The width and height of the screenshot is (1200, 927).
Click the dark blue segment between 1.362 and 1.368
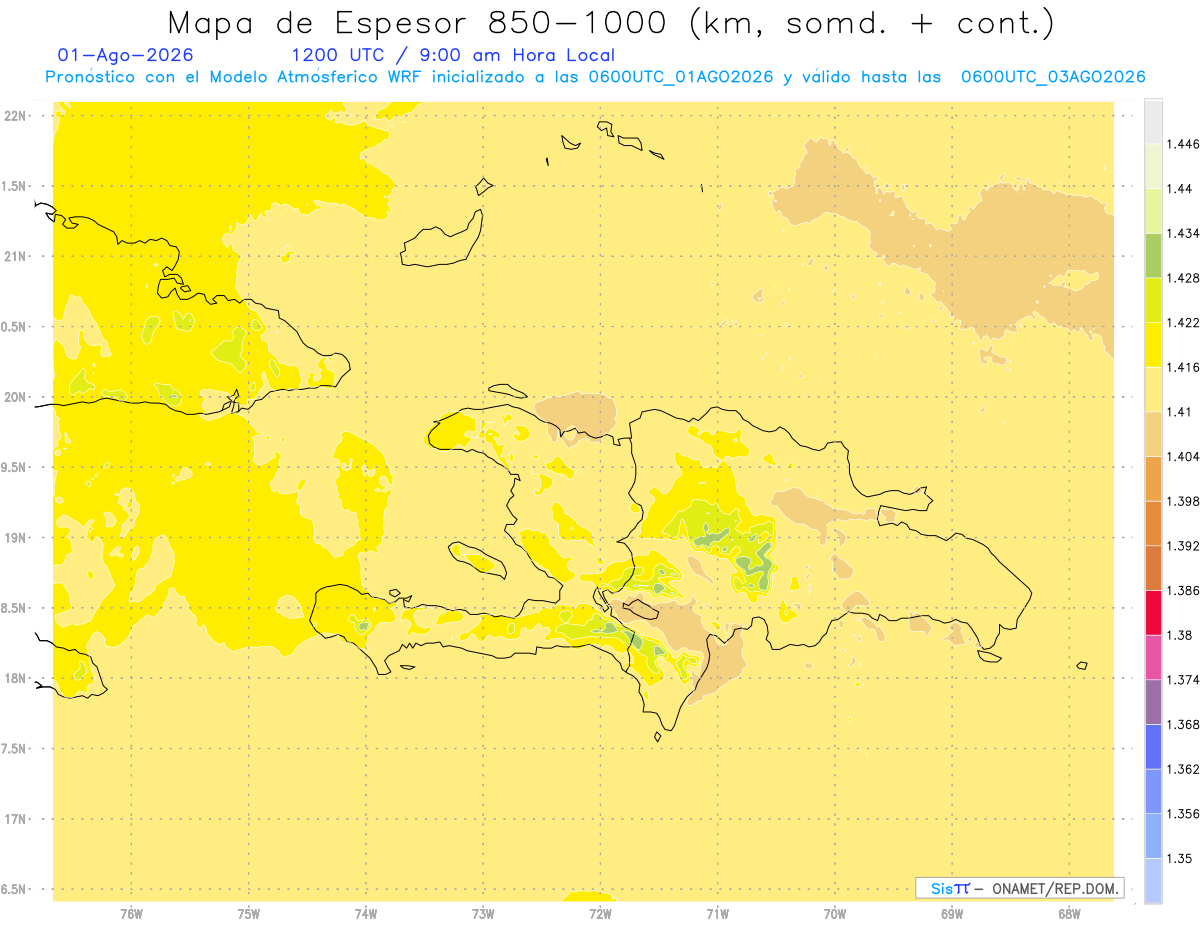click(x=1154, y=746)
